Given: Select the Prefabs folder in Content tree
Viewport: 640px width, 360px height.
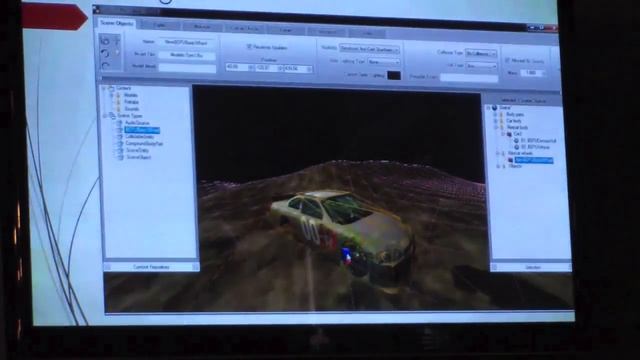Looking at the screenshot, I should 131,102.
